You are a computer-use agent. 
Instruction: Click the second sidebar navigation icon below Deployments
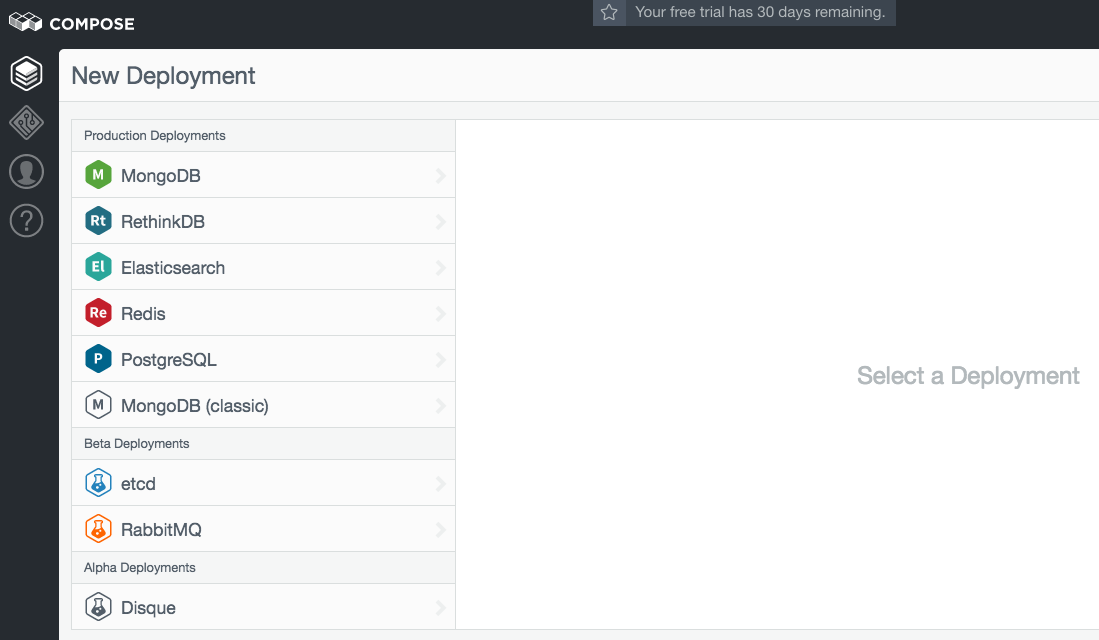point(26,122)
